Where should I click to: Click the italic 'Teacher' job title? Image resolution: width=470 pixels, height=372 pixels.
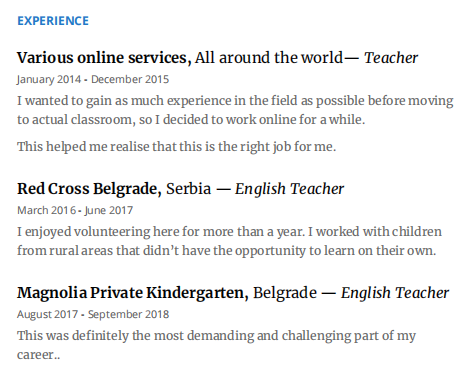[x=391, y=58]
